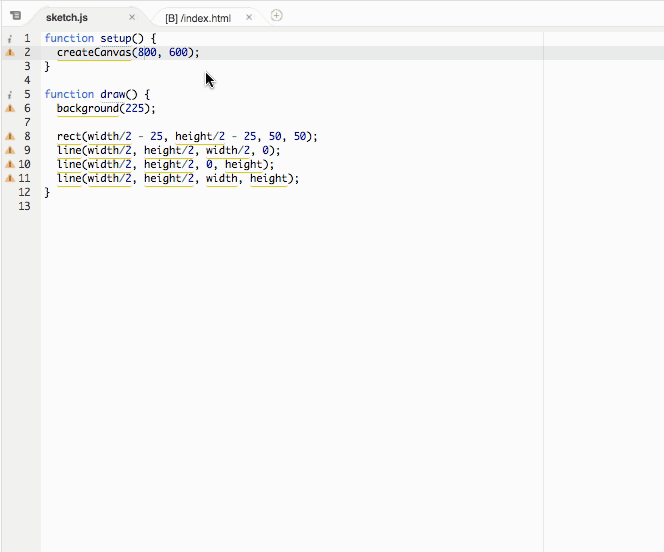The image size is (664, 552).
Task: Add a new tab with plus icon
Action: [x=277, y=16]
